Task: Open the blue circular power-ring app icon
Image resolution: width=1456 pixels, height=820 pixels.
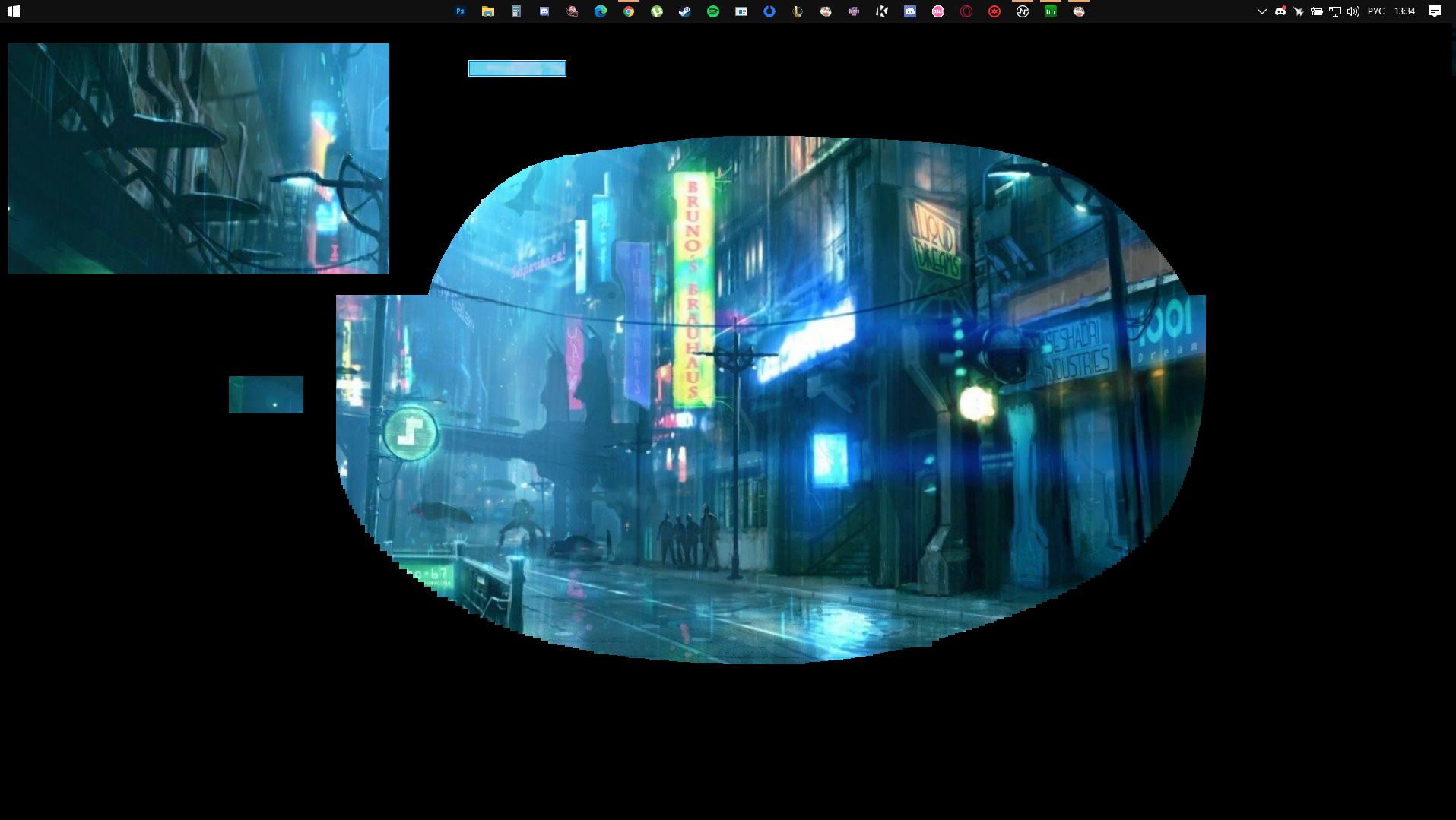Action: coord(769,11)
